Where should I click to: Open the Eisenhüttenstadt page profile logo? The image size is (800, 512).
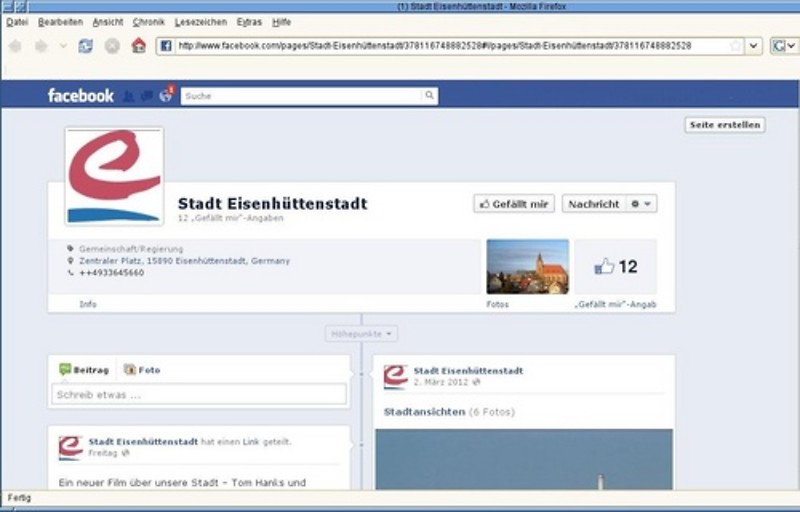pyautogui.click(x=114, y=176)
